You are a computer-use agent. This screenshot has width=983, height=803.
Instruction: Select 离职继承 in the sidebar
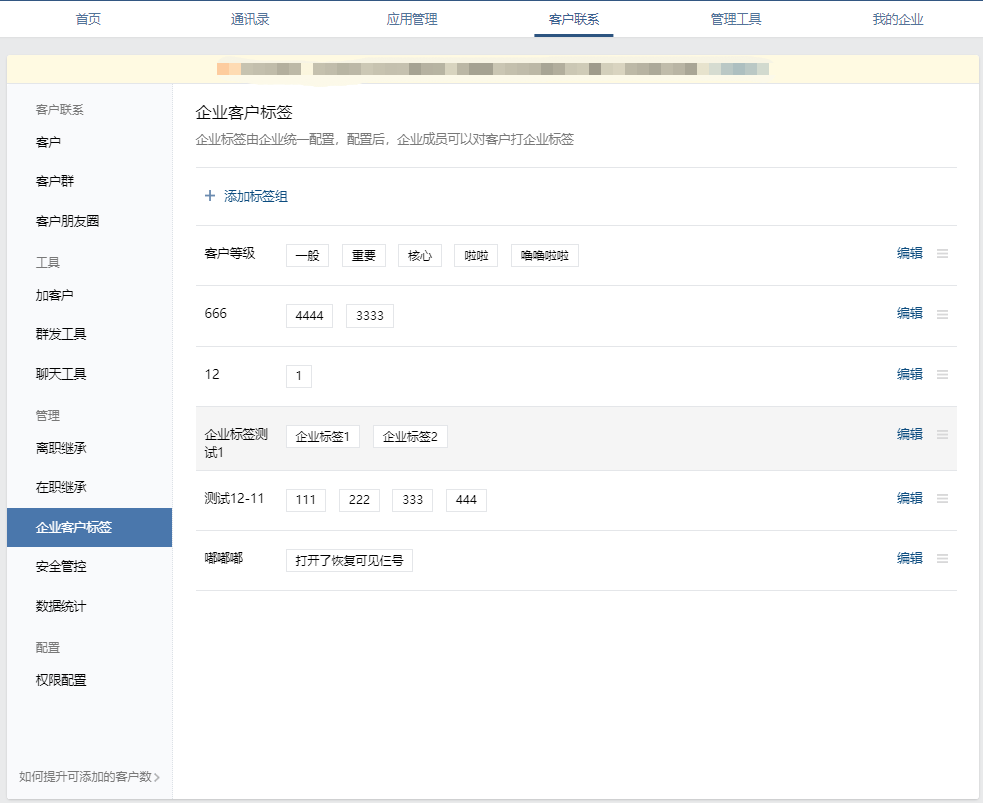pos(61,448)
